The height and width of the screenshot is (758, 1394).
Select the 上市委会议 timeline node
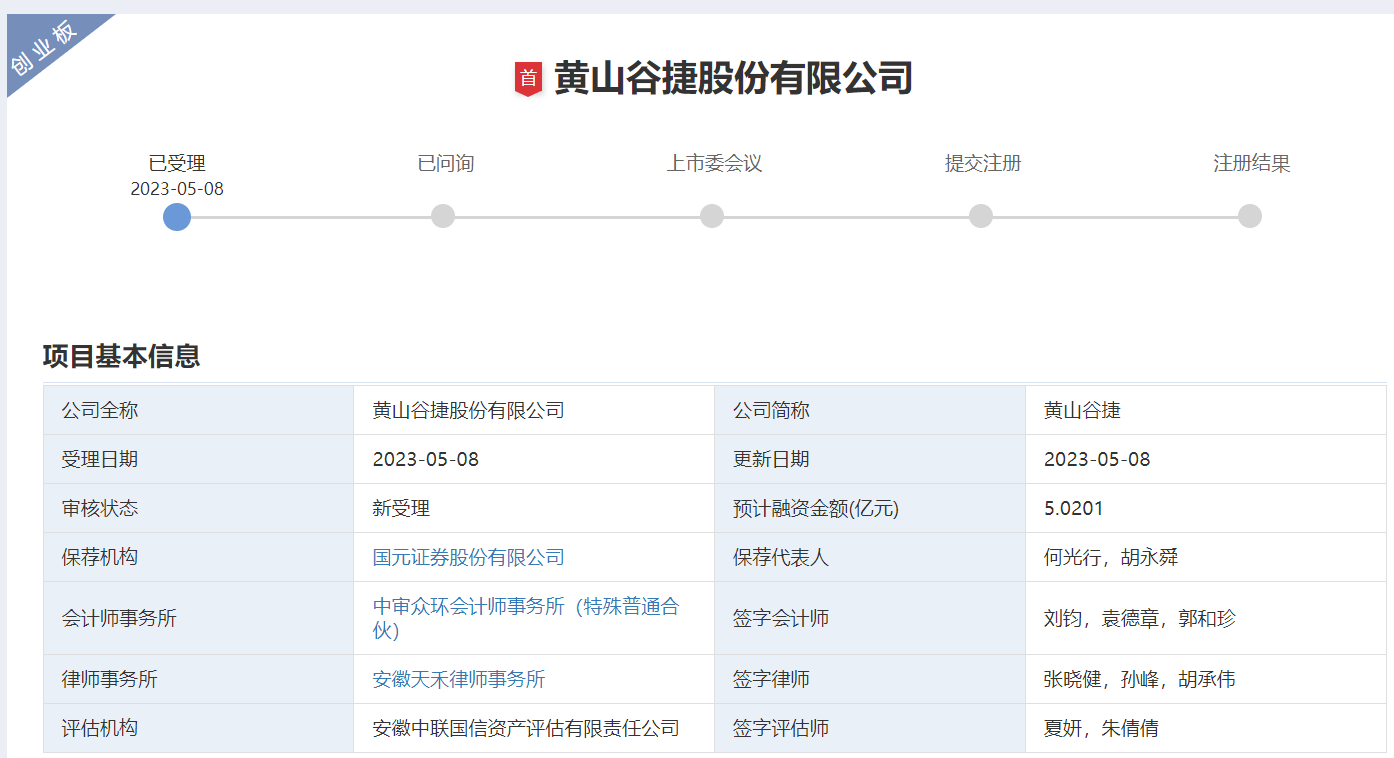(x=712, y=216)
